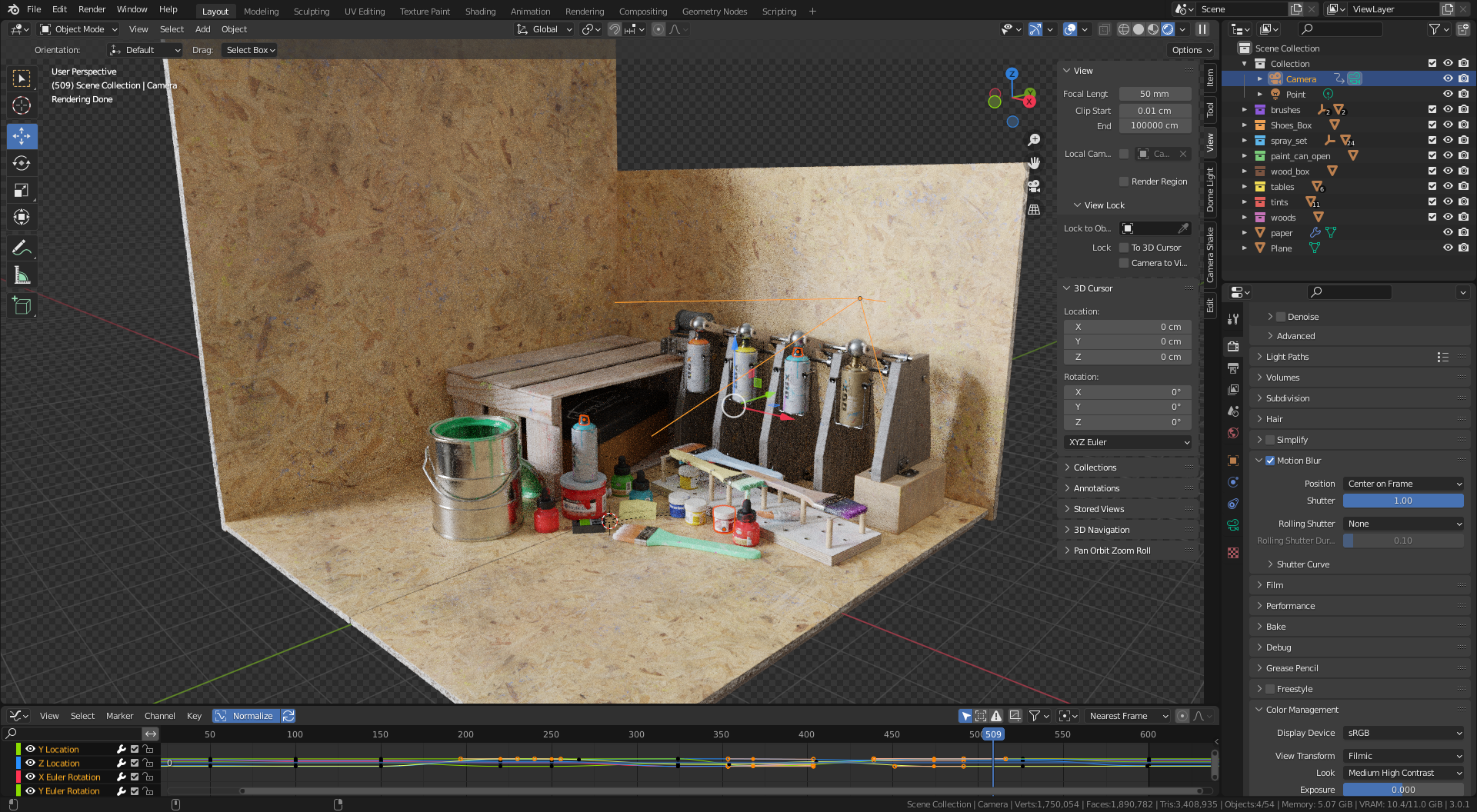
Task: Activate the Move tool
Action: (22, 136)
